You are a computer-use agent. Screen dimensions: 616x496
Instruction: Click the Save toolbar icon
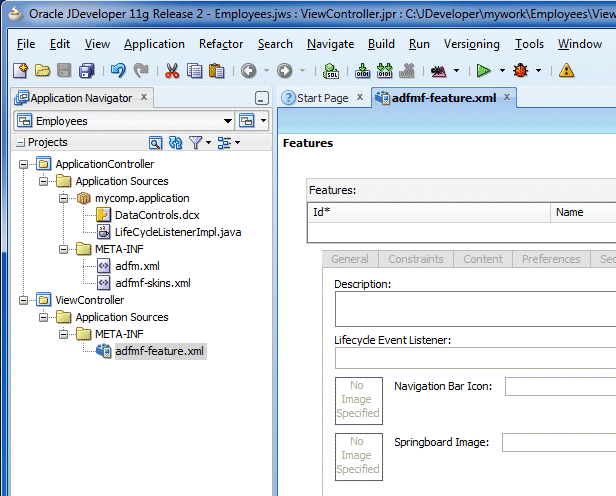click(64, 71)
